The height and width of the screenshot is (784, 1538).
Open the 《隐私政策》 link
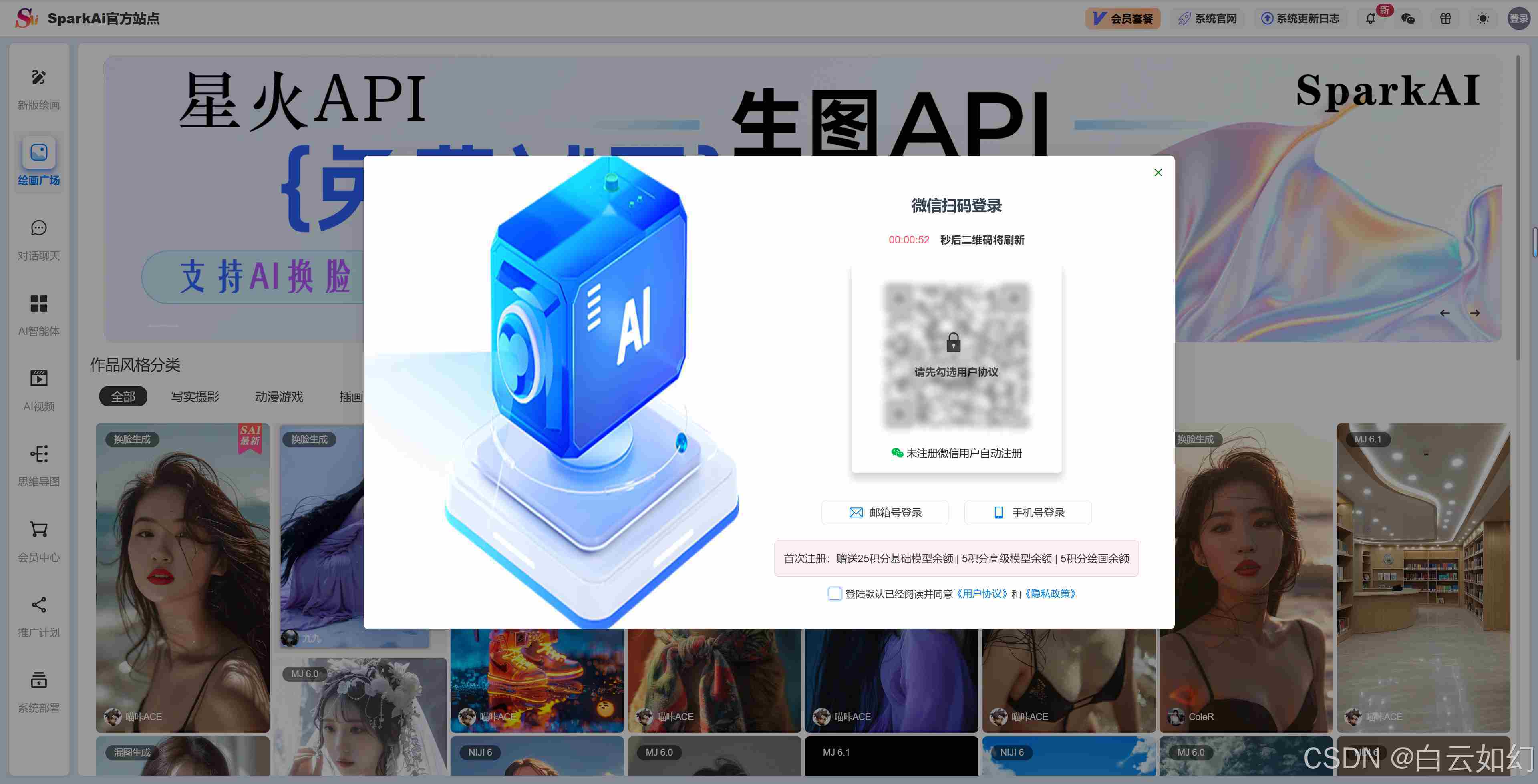pyautogui.click(x=1050, y=593)
